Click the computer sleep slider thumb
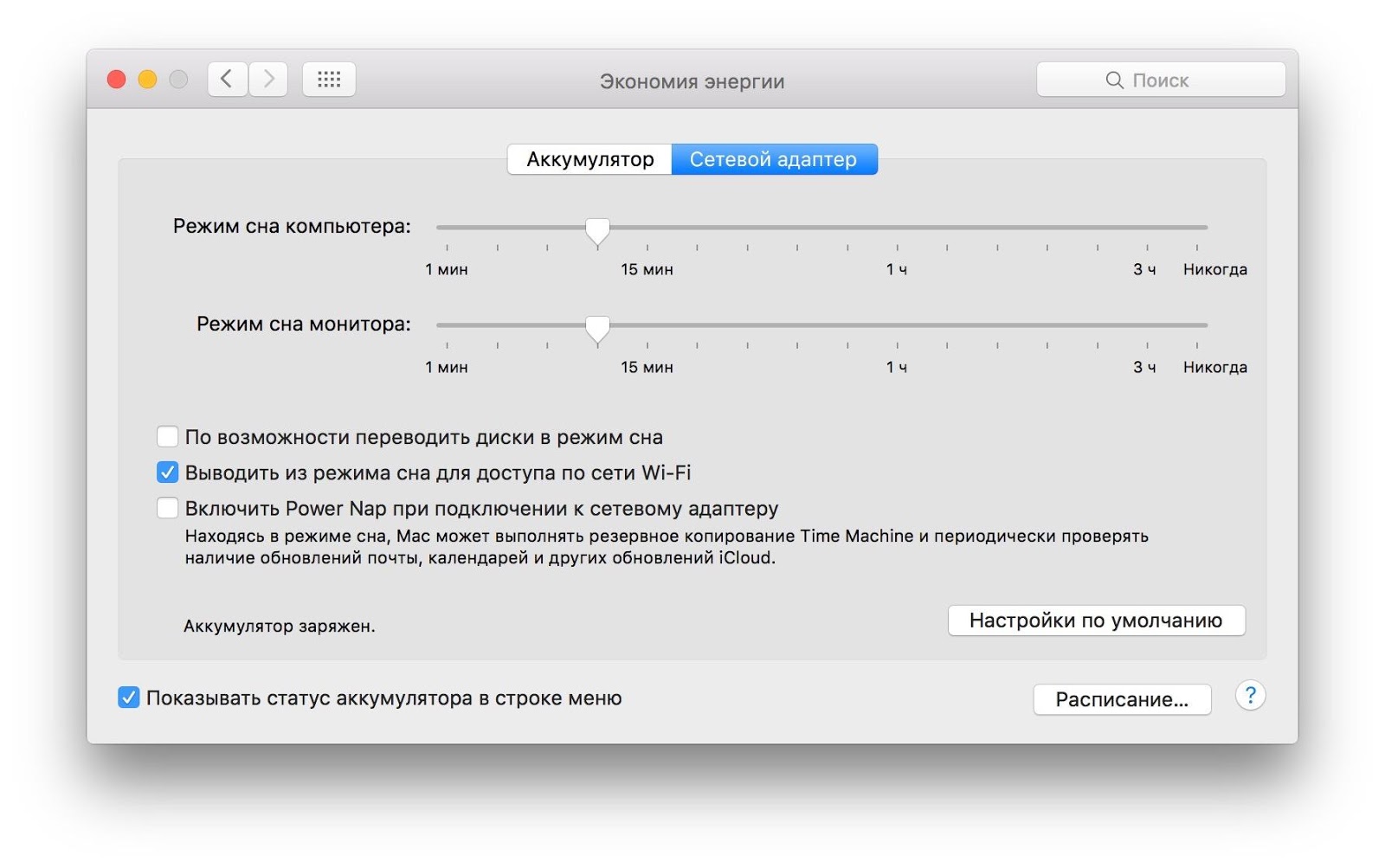 (597, 230)
